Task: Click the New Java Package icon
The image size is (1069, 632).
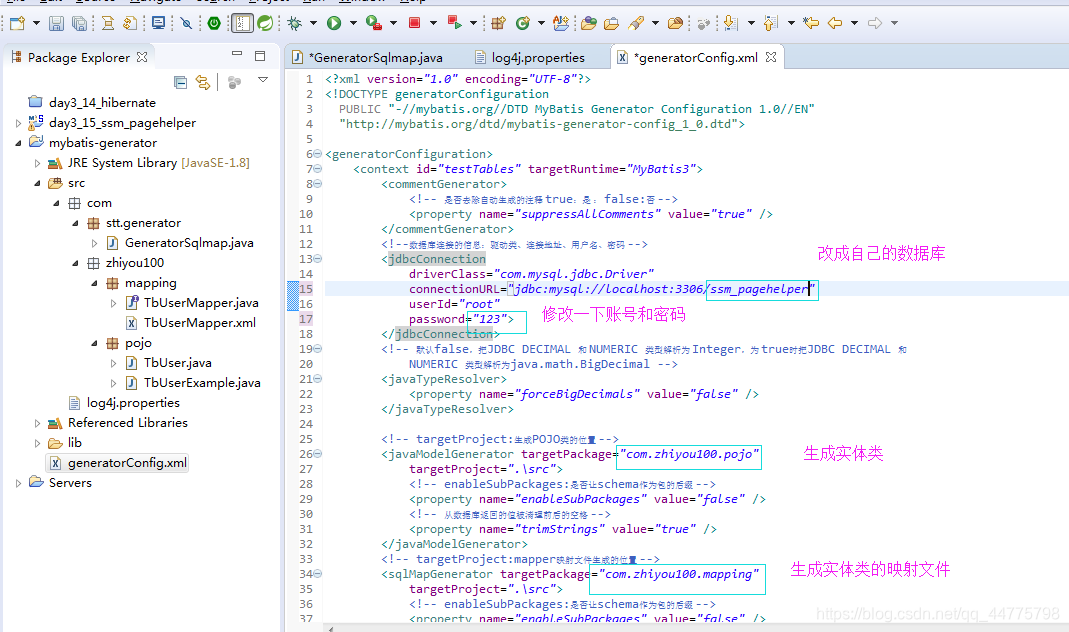Action: coord(498,23)
